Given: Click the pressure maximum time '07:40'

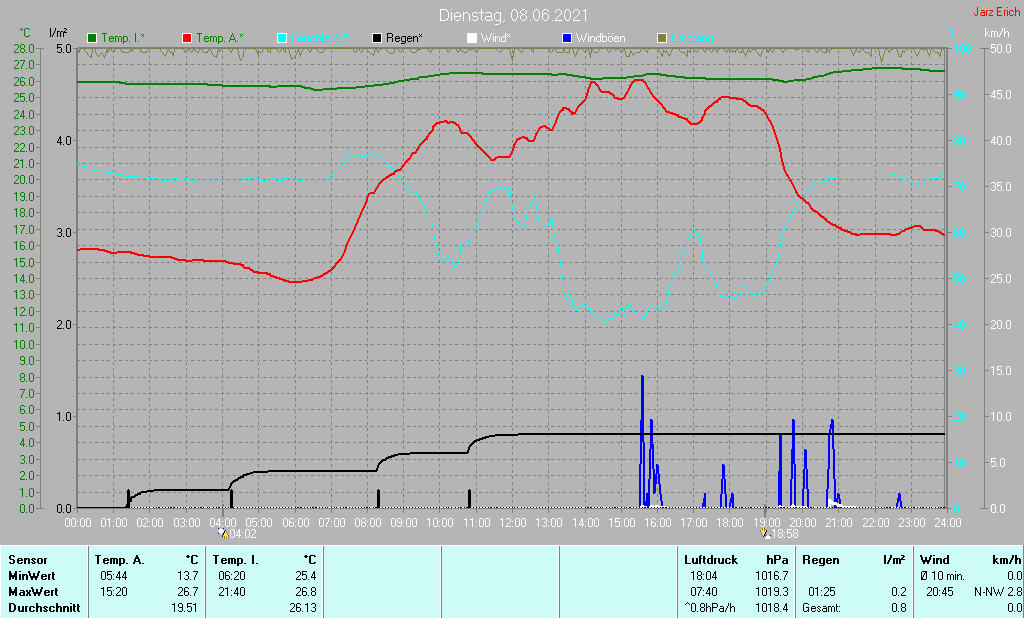Looking at the screenshot, I should [703, 592].
